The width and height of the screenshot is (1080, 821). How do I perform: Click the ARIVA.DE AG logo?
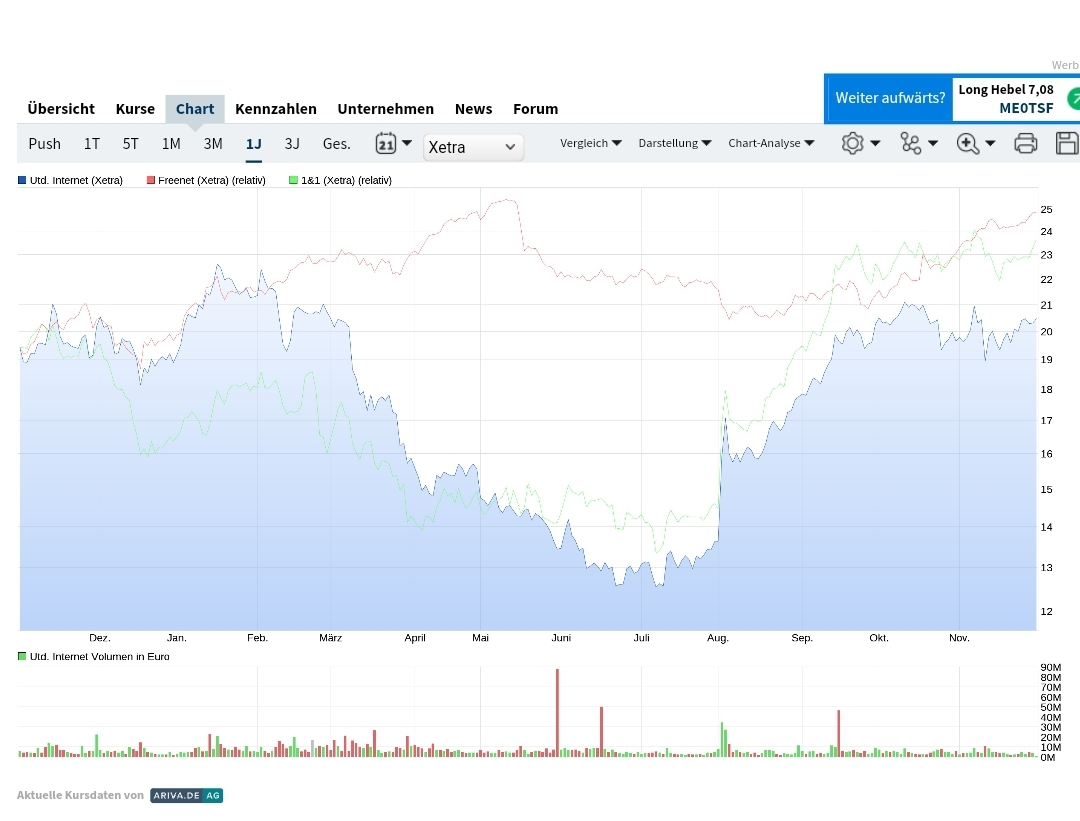click(187, 796)
